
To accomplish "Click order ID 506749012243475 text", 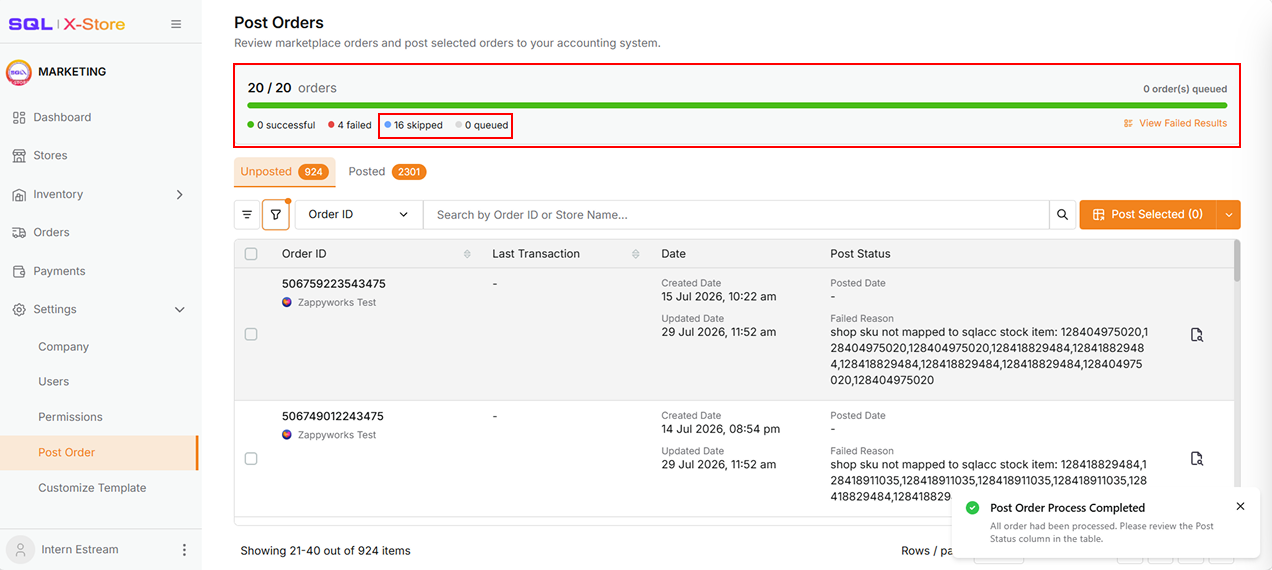I will [x=333, y=416].
